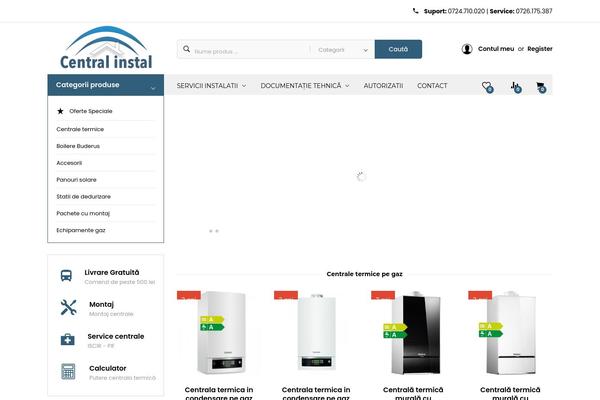The image size is (600, 400).
Task: Click the sale badge on black boiler product
Action: 383,295
